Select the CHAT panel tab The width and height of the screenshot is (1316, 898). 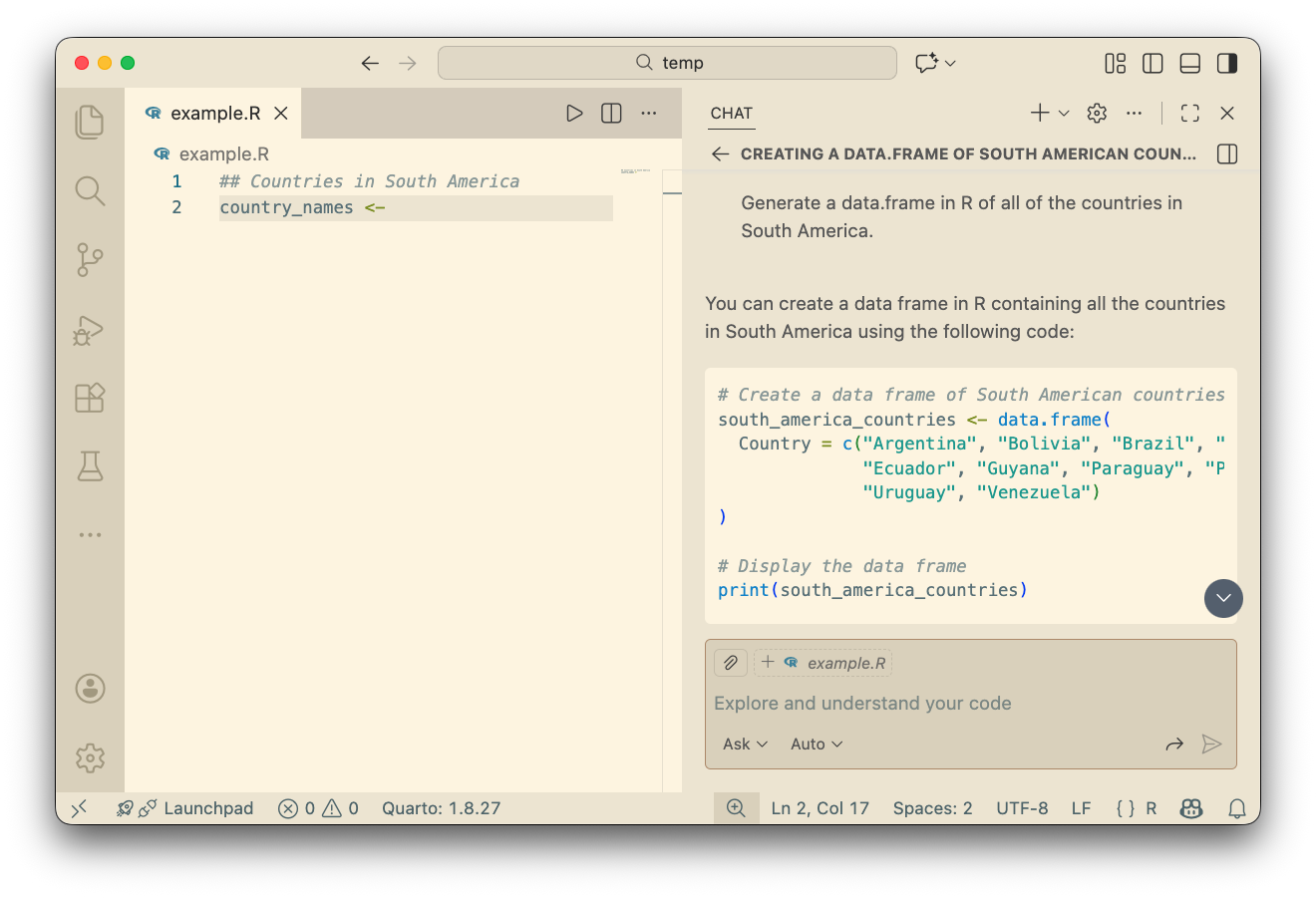point(731,114)
